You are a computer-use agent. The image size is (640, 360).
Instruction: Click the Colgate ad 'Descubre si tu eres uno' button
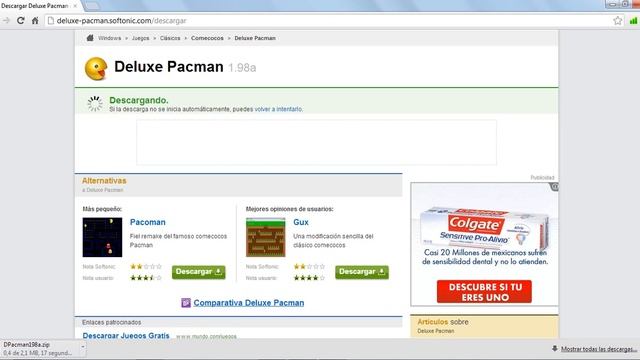pos(484,291)
